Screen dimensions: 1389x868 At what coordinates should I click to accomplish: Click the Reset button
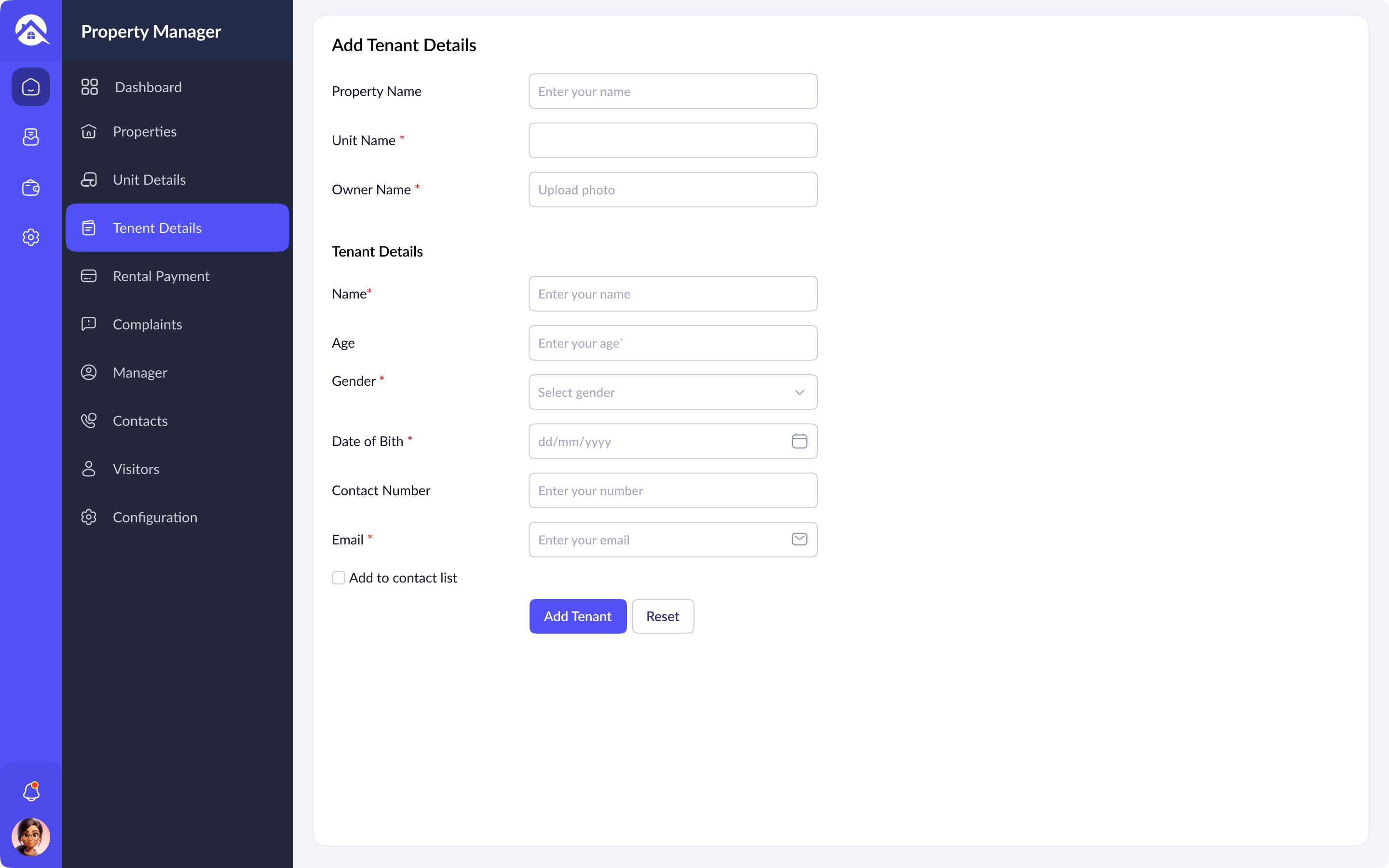[662, 616]
